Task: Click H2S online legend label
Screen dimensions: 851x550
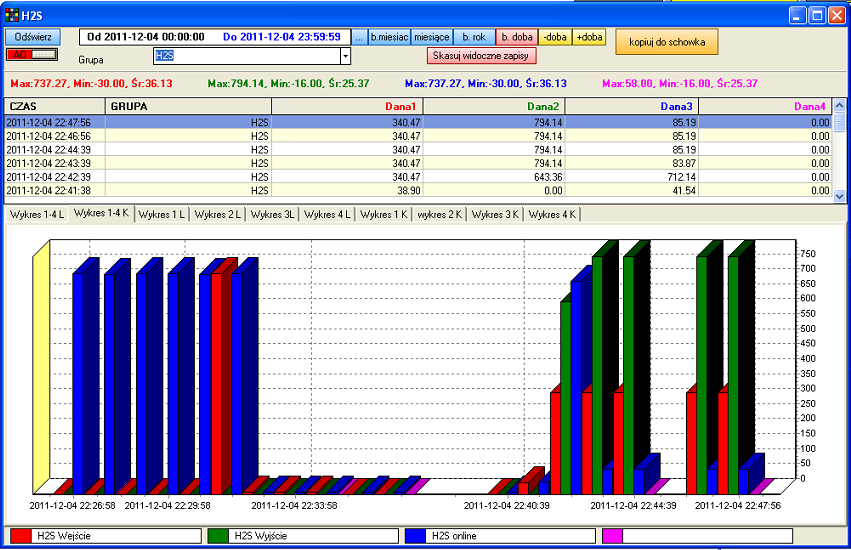Action: coord(454,536)
